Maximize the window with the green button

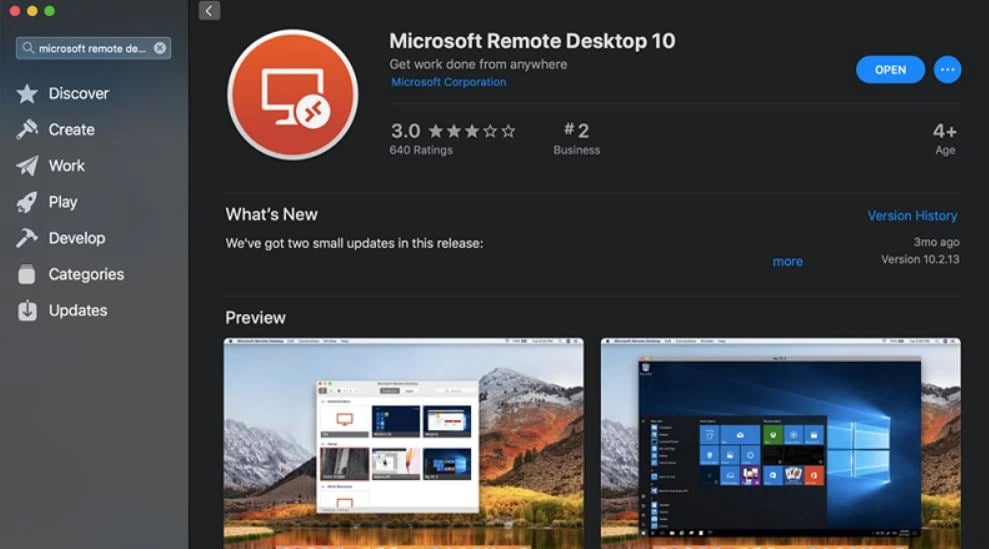point(49,11)
